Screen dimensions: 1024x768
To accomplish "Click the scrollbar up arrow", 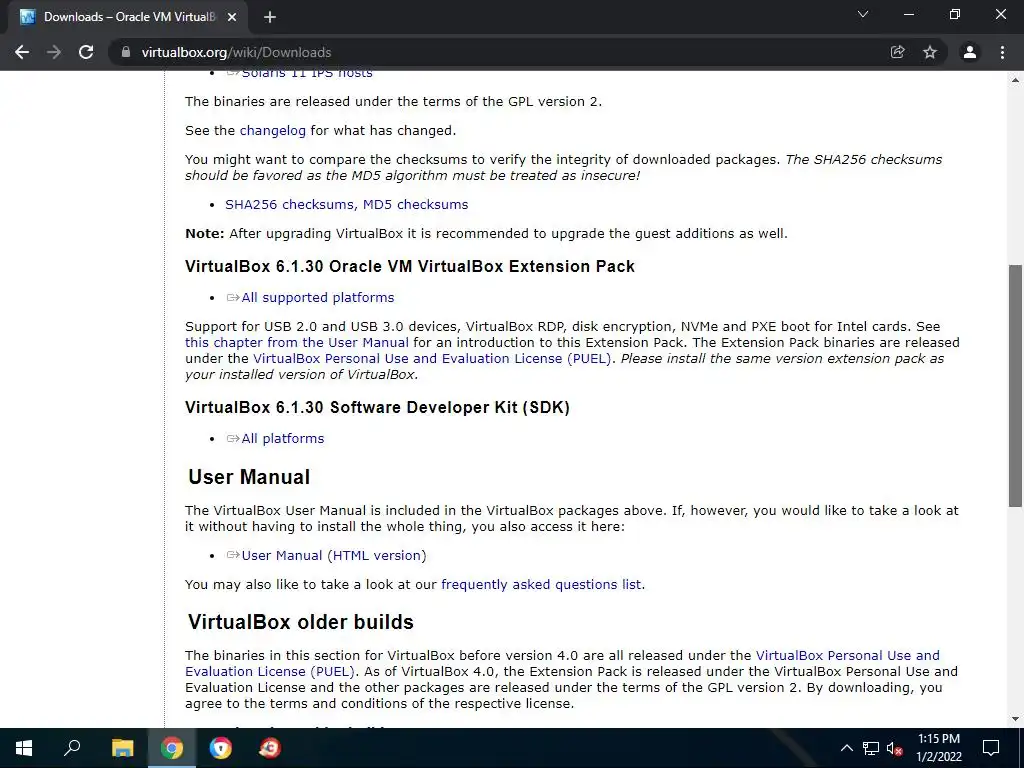I will tap(1015, 80).
